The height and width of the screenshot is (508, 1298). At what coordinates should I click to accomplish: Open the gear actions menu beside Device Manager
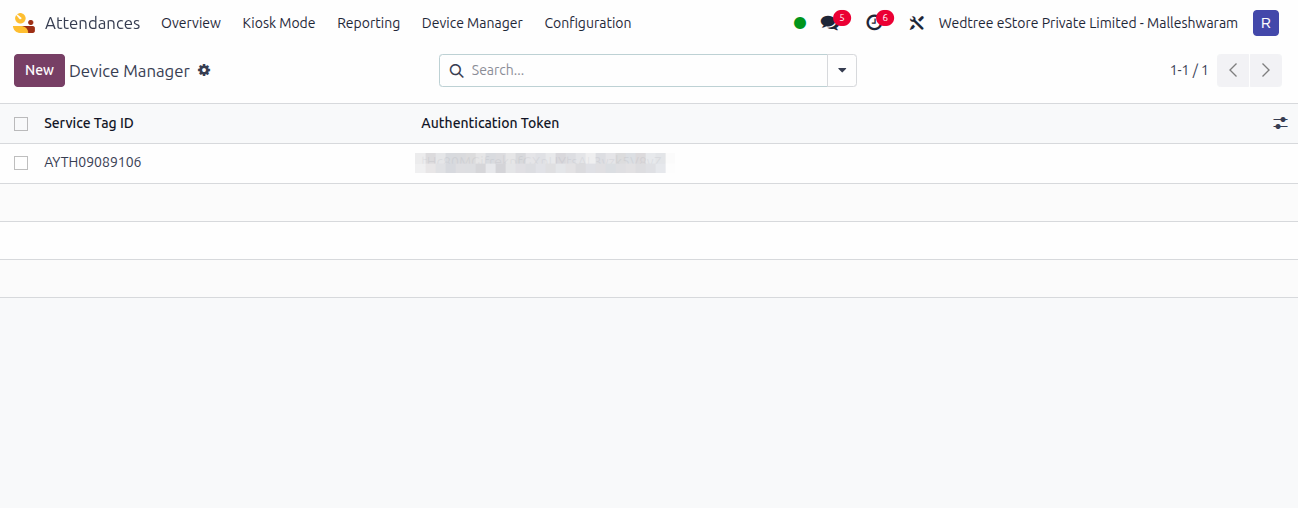(204, 70)
